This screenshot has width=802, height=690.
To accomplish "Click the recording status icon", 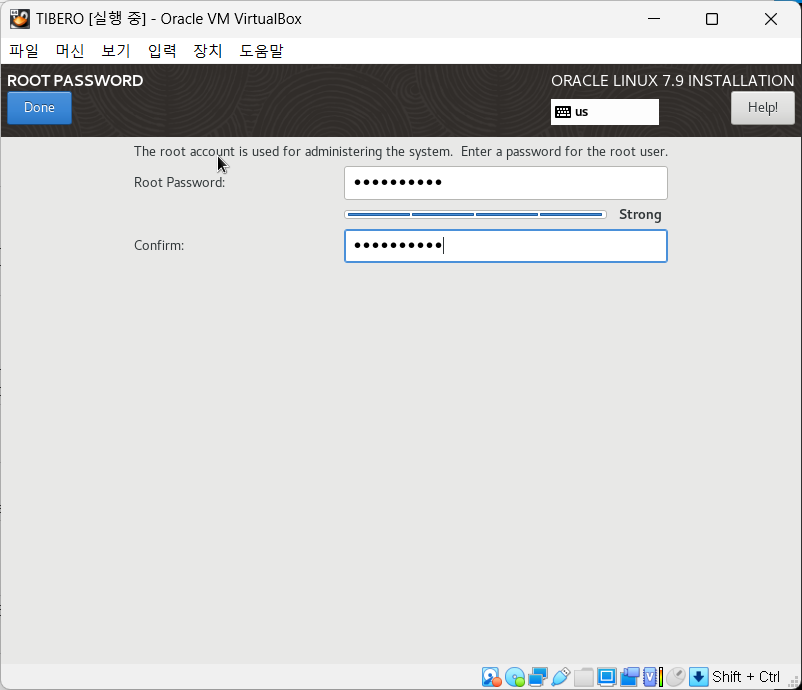I will (630, 677).
